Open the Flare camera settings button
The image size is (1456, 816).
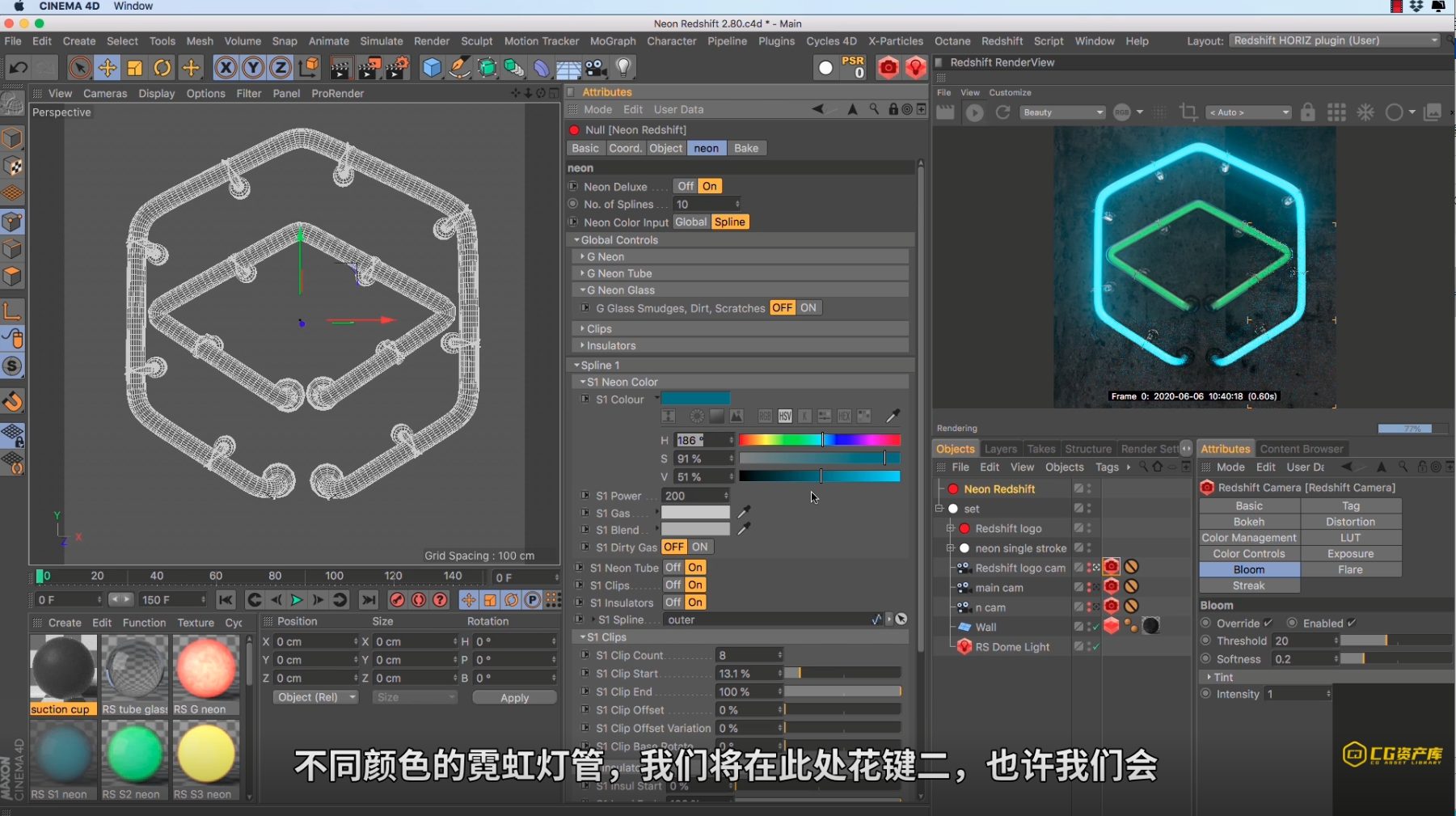coord(1350,569)
